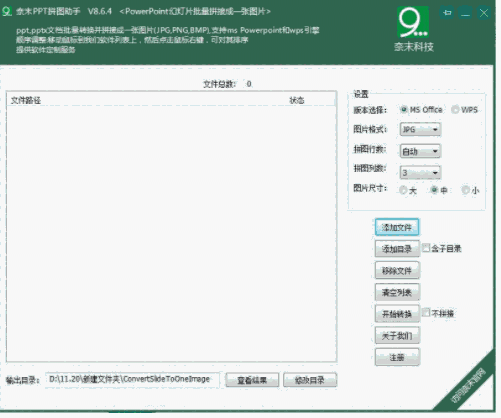Viewport: 501px width, 418px height.
Task: Click the 清空列表 button
Action: click(397, 292)
